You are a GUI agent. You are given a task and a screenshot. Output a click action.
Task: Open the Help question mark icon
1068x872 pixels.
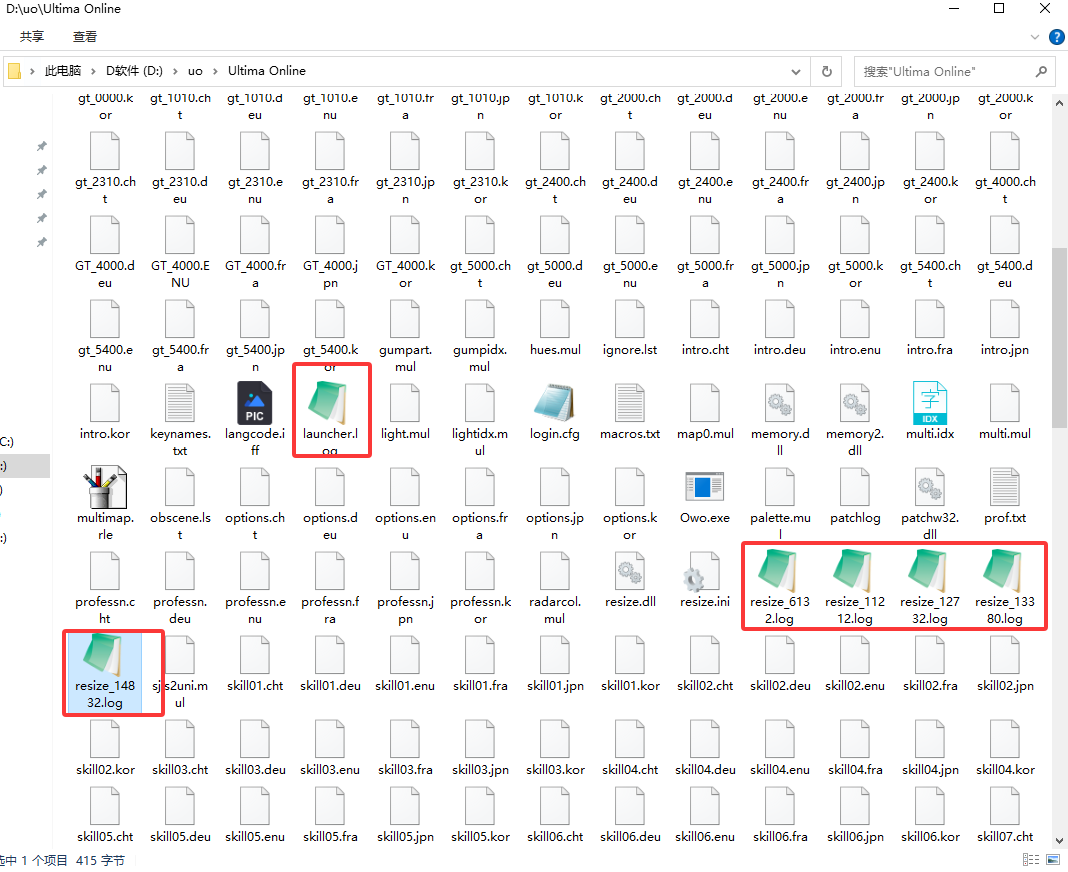1056,37
